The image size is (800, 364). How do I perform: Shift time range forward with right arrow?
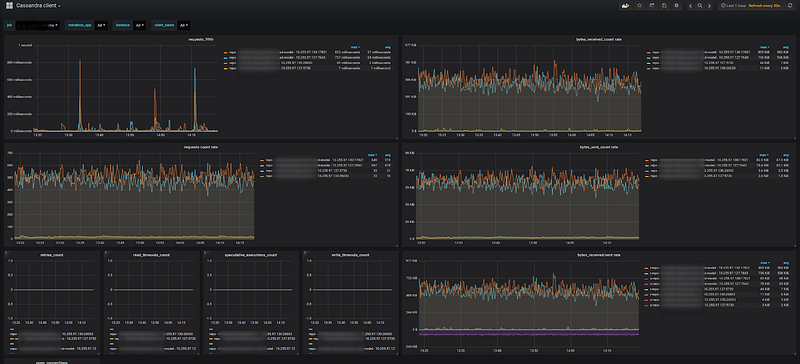pyautogui.click(x=709, y=6)
